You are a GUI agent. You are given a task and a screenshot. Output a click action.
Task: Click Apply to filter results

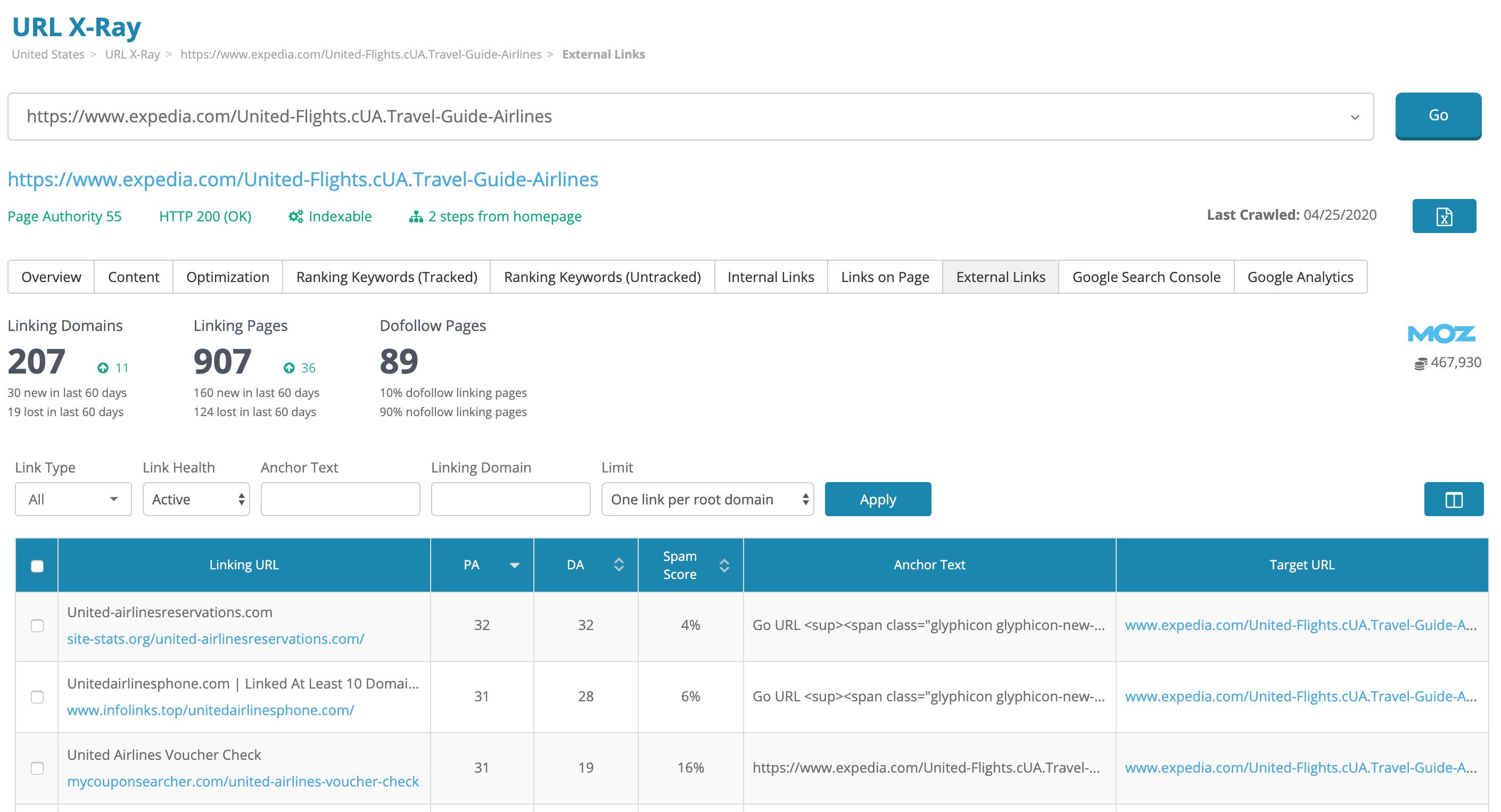(878, 499)
